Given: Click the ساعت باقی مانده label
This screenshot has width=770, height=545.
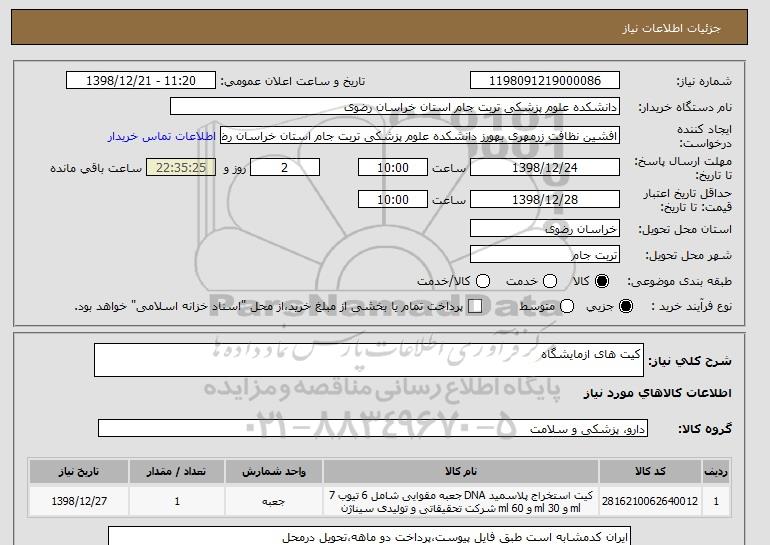Looking at the screenshot, I should click(96, 168).
